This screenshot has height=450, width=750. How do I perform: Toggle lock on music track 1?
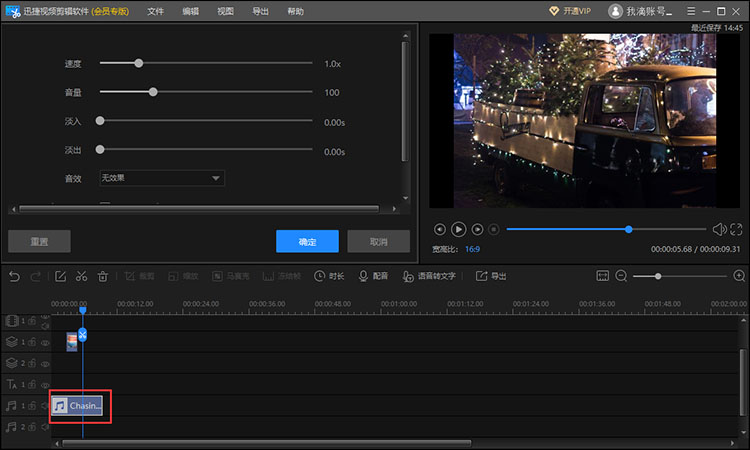33,406
